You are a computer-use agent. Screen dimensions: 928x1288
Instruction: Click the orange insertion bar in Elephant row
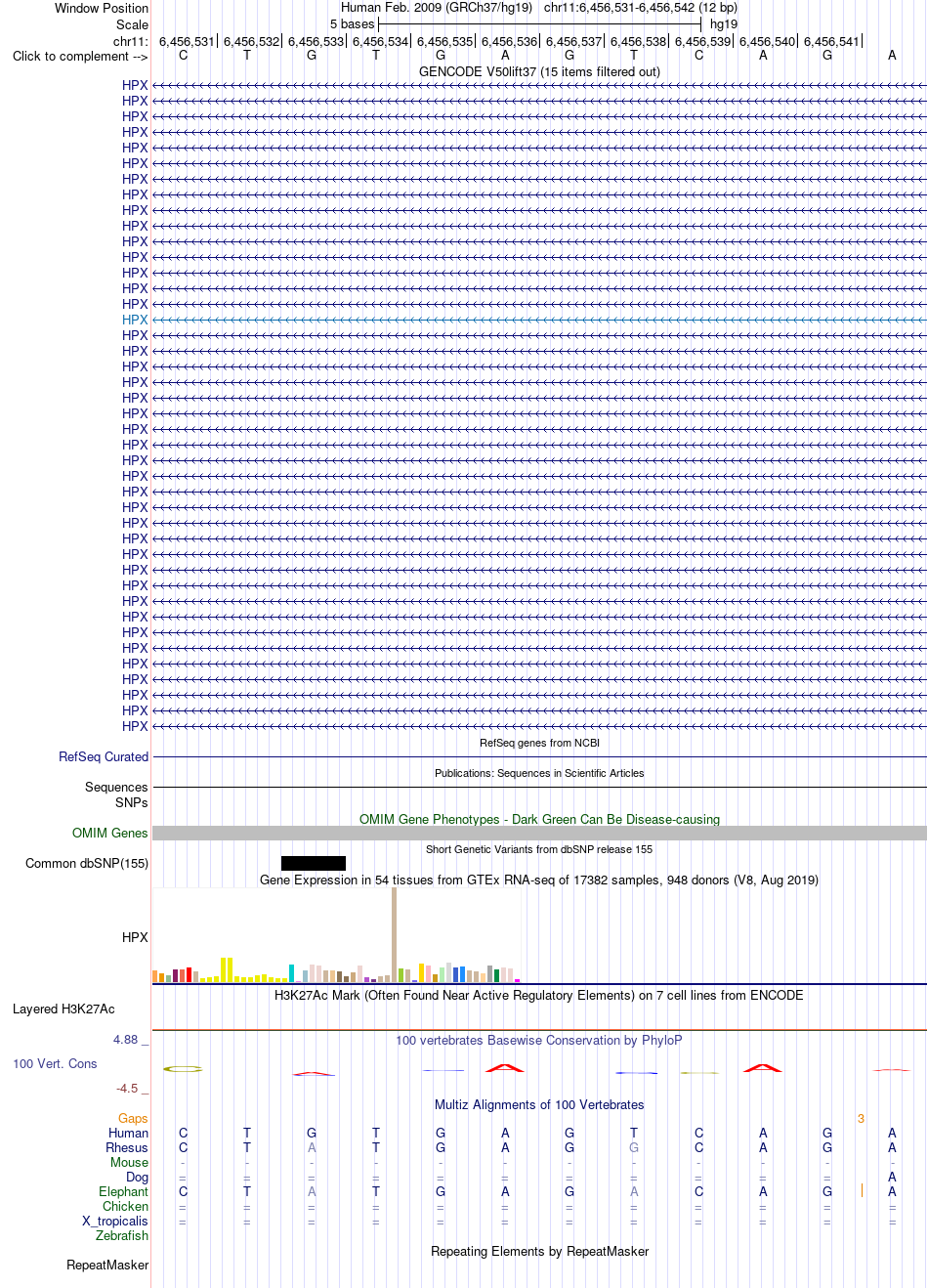pyautogui.click(x=862, y=1190)
